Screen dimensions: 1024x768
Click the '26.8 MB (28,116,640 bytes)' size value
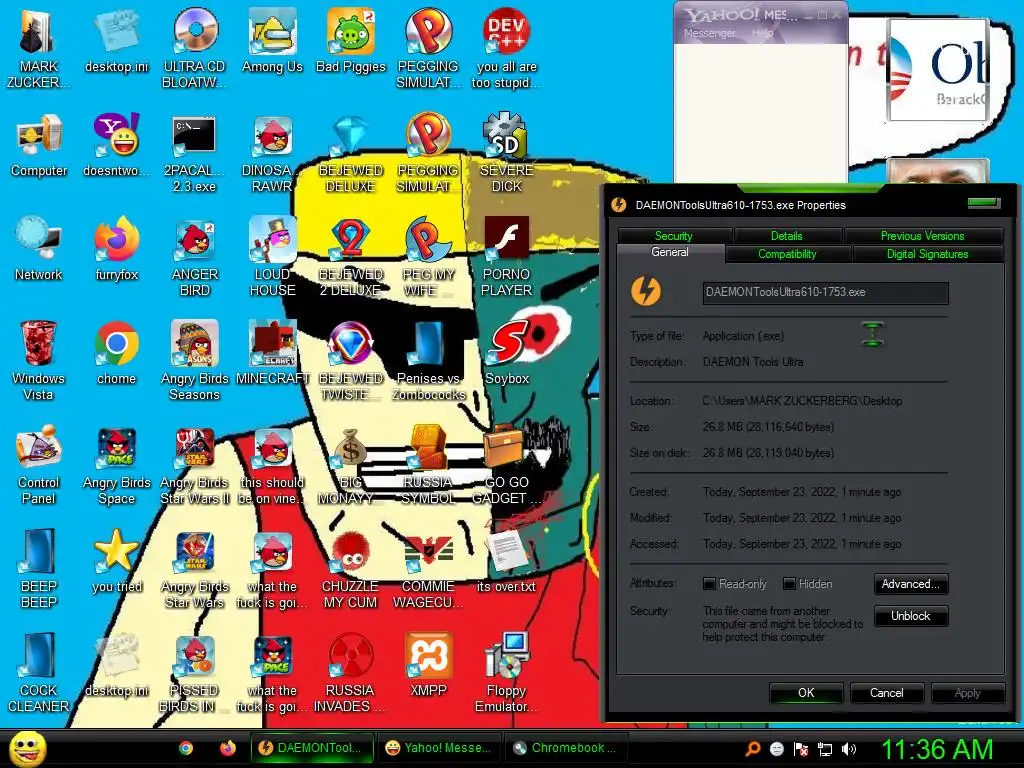tap(768, 427)
